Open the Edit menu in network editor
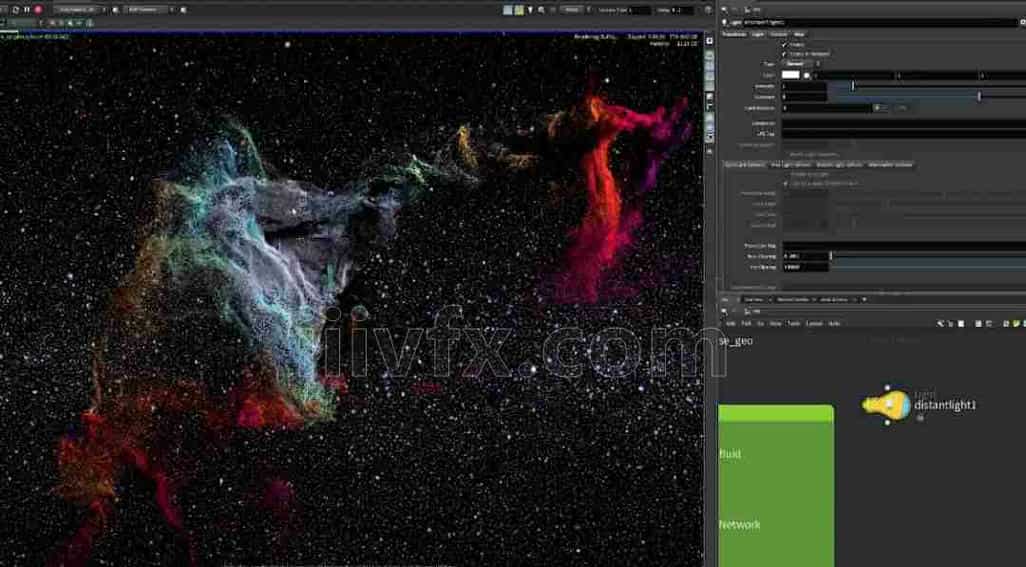1026x567 pixels. click(x=746, y=324)
